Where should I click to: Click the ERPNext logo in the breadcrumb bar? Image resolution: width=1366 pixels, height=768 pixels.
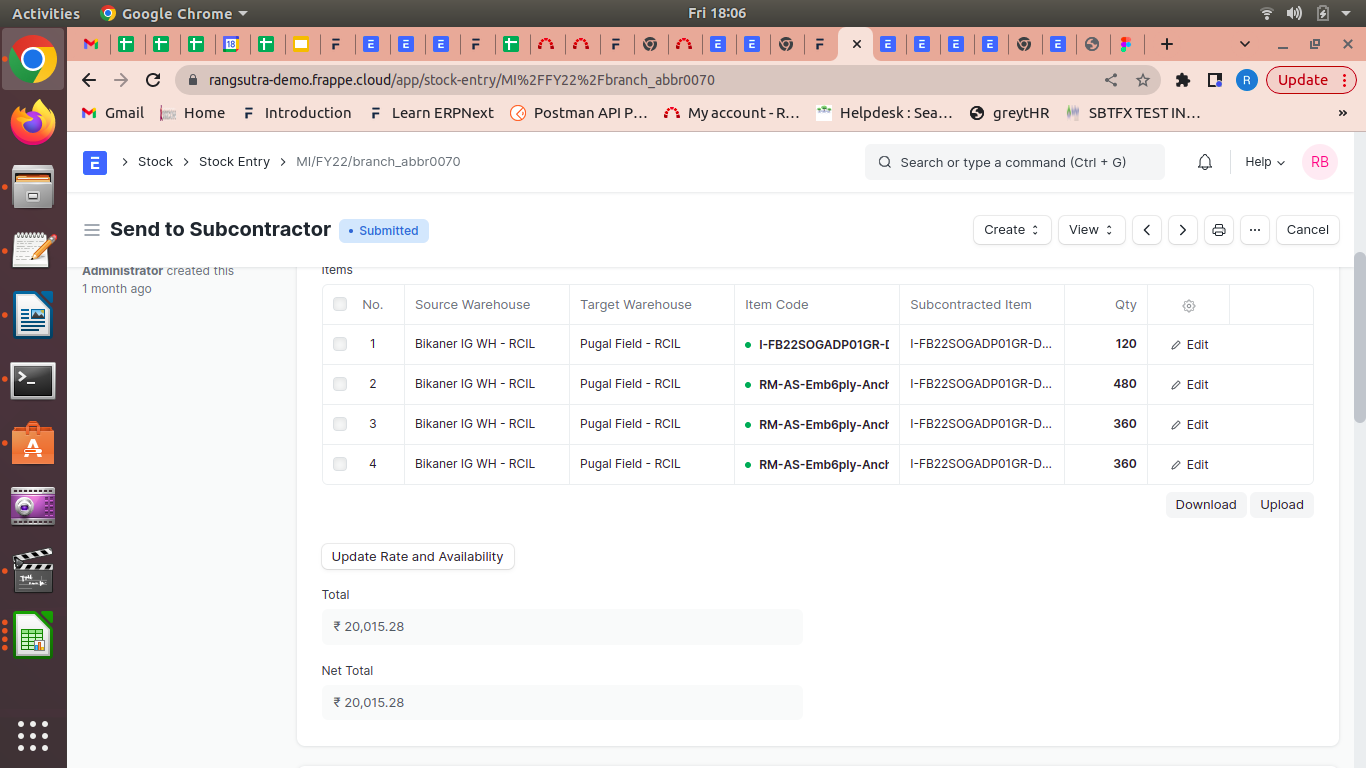(94, 161)
